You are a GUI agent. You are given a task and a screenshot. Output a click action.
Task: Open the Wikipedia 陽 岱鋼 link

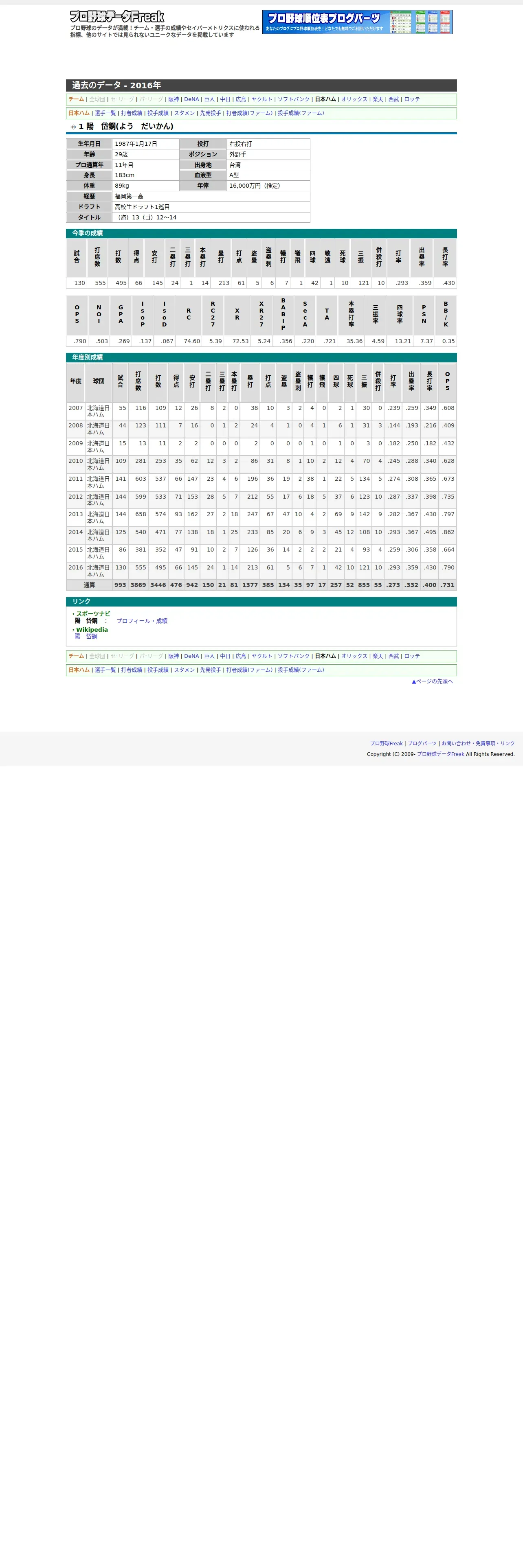click(86, 636)
